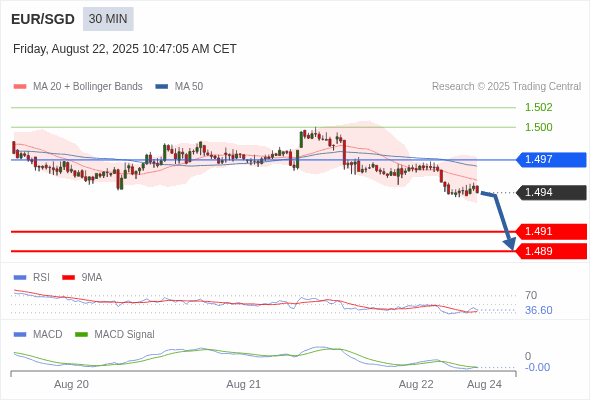The height and width of the screenshot is (400, 590).
Task: Click the Aug 24 date axis label
Action: point(484,385)
